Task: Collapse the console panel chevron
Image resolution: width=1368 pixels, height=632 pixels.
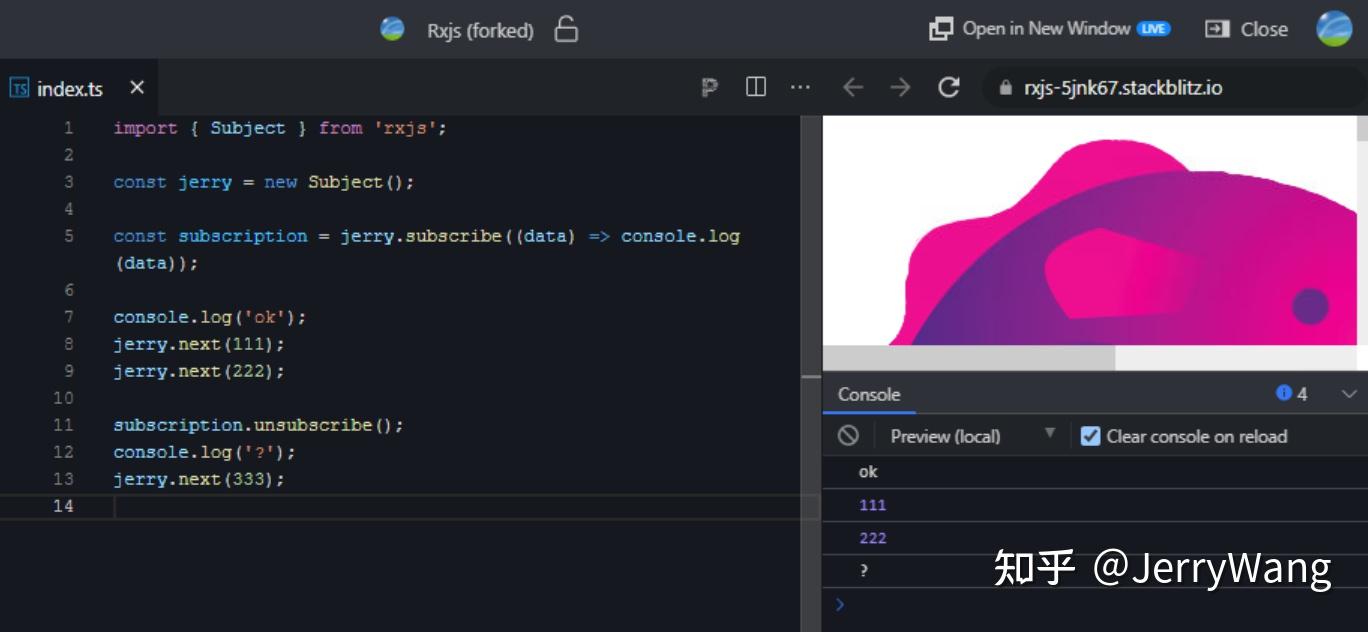Action: pos(1349,394)
